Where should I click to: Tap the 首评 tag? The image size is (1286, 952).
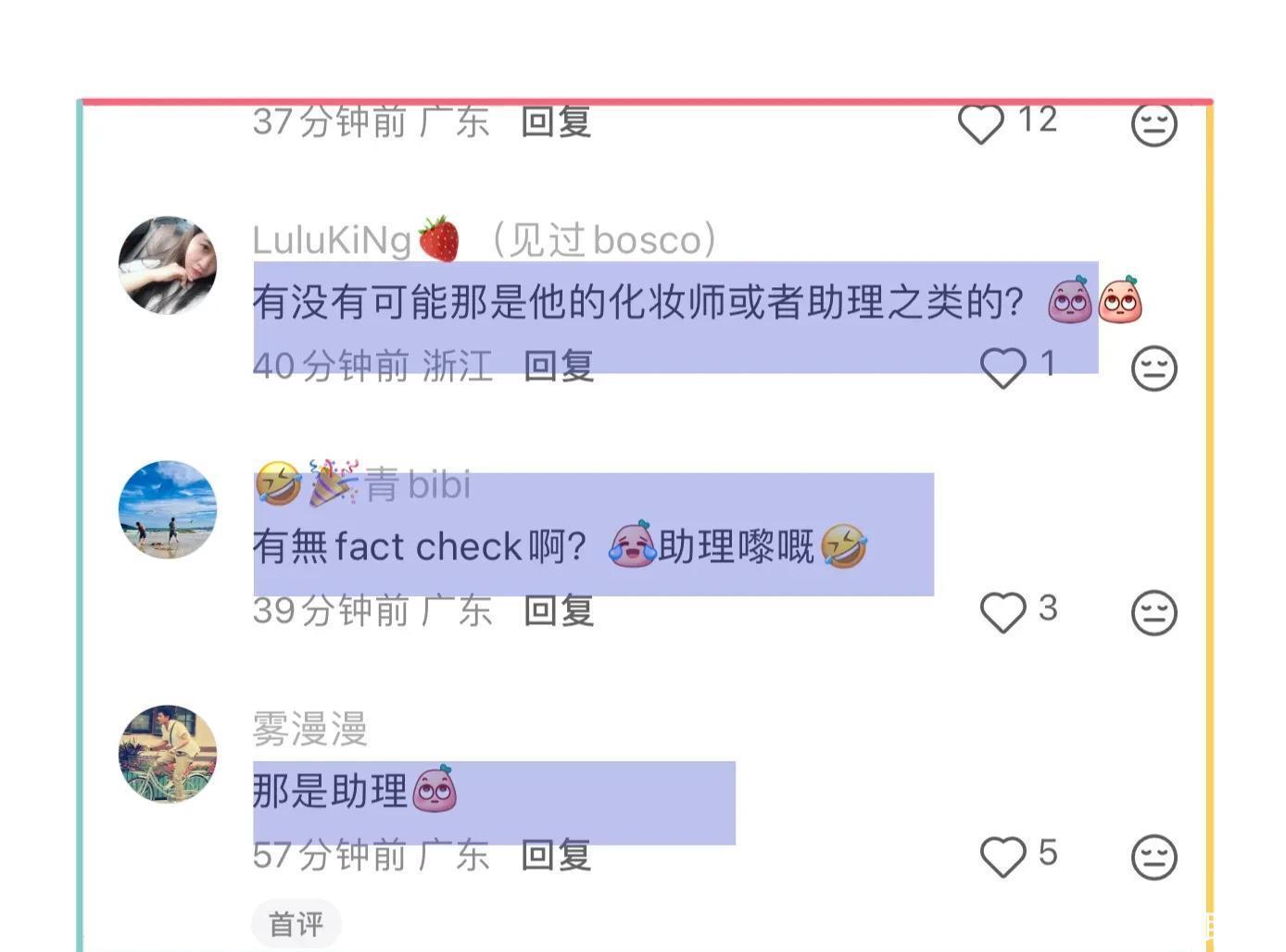(296, 923)
